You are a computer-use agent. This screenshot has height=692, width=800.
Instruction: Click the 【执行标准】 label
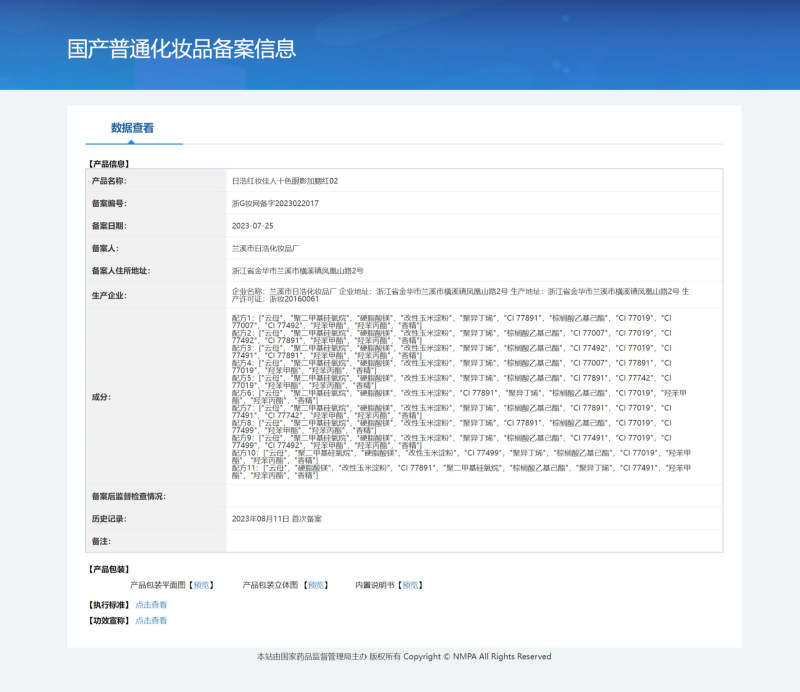pos(109,605)
